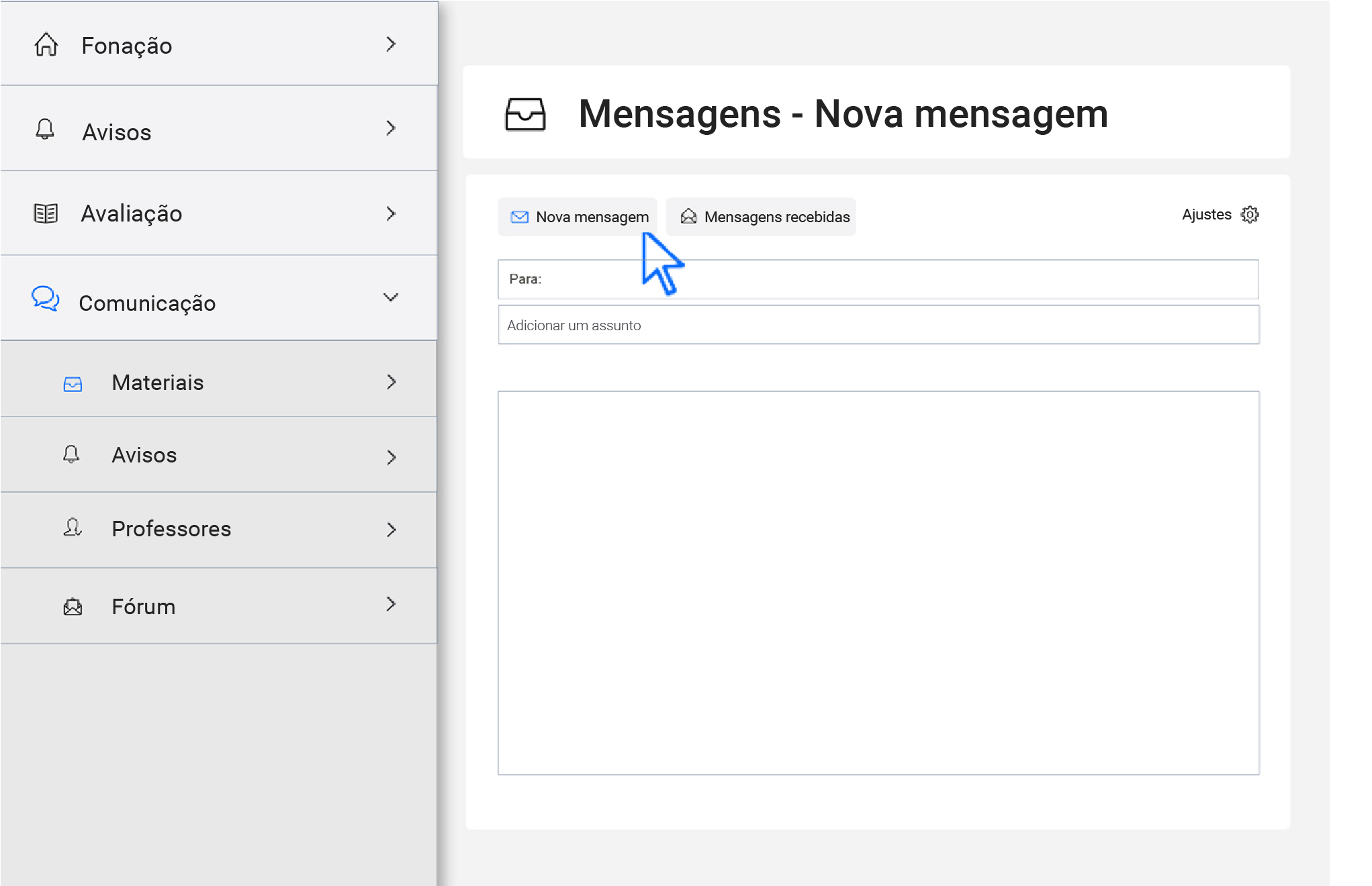Click the chat bubbles icon beside Comunicação
This screenshot has height=886, width=1372.
tap(46, 299)
